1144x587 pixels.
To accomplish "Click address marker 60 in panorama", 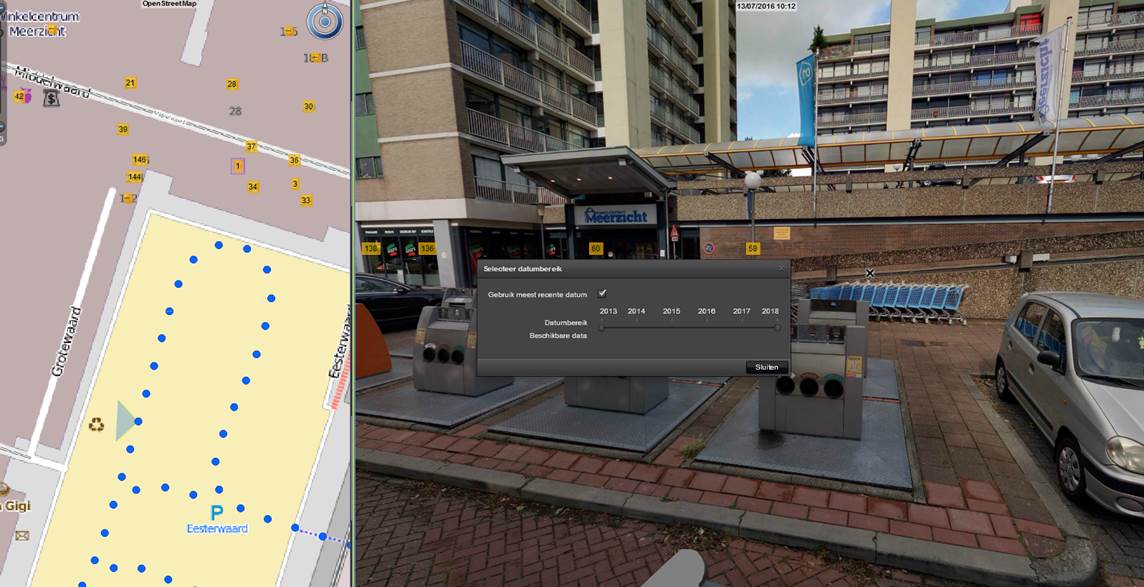I will coord(595,249).
